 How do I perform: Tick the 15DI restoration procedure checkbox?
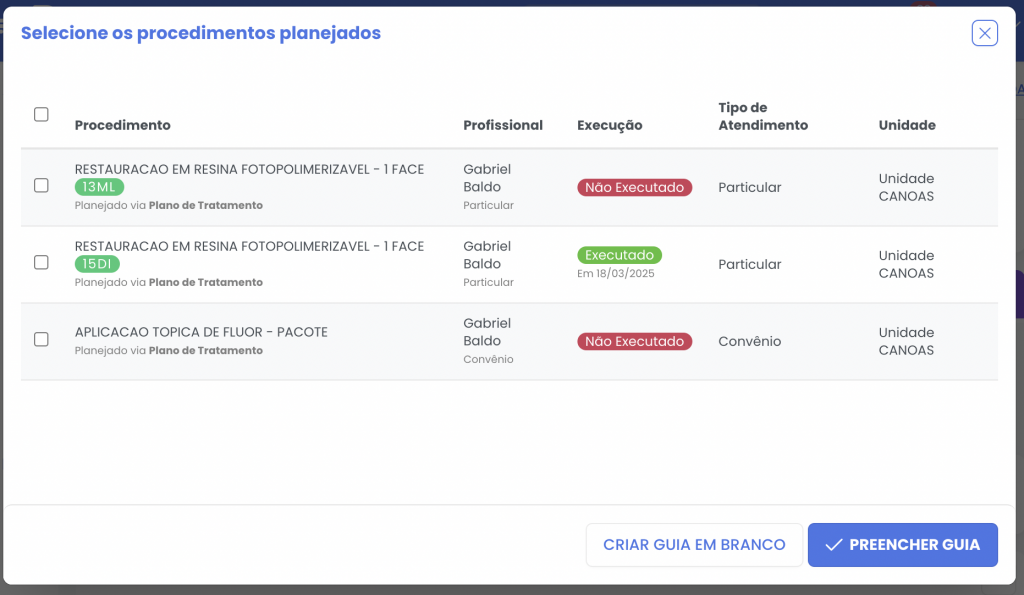click(41, 262)
